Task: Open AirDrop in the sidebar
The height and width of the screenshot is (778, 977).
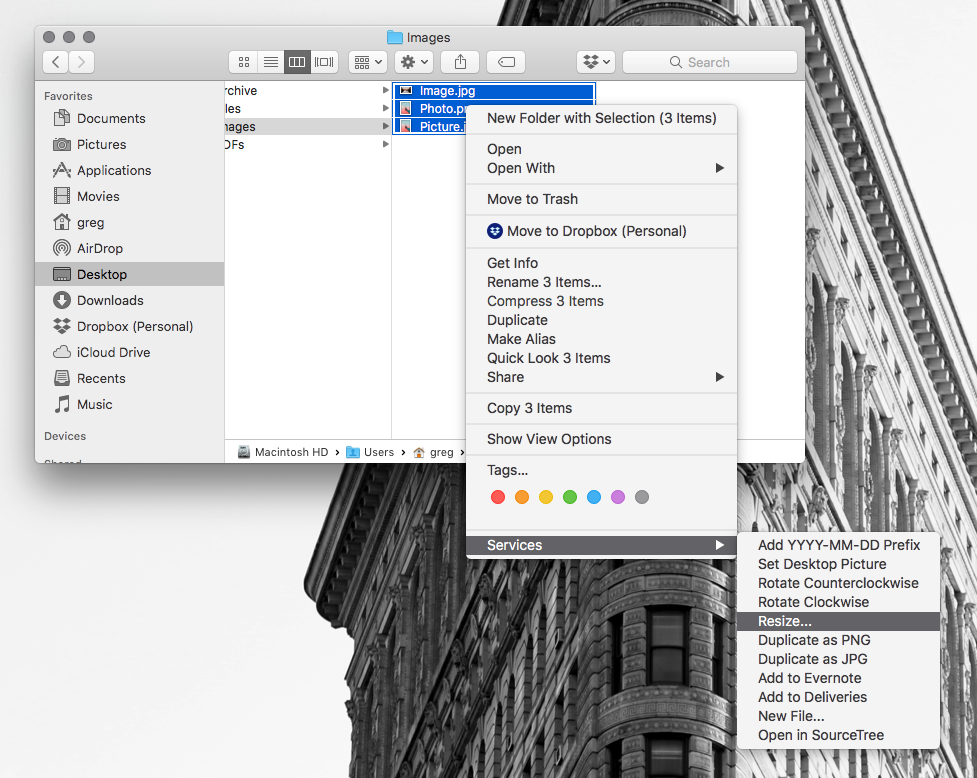Action: tap(130, 249)
